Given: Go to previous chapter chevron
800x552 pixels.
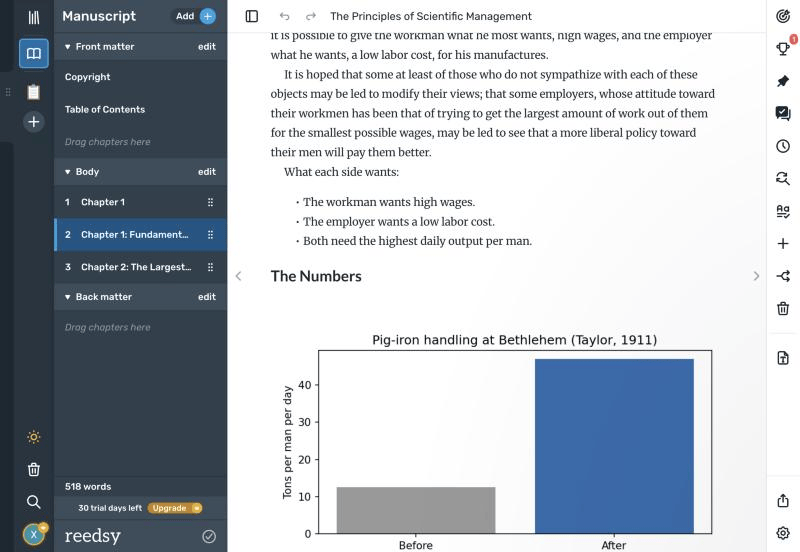Looking at the screenshot, I should pos(238,276).
